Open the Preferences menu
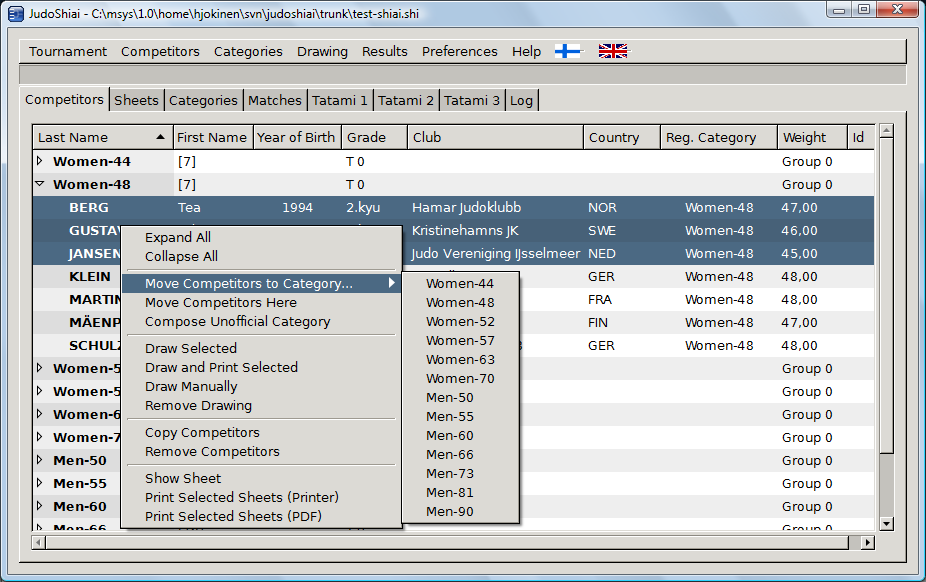This screenshot has height=582, width=926. (459, 51)
